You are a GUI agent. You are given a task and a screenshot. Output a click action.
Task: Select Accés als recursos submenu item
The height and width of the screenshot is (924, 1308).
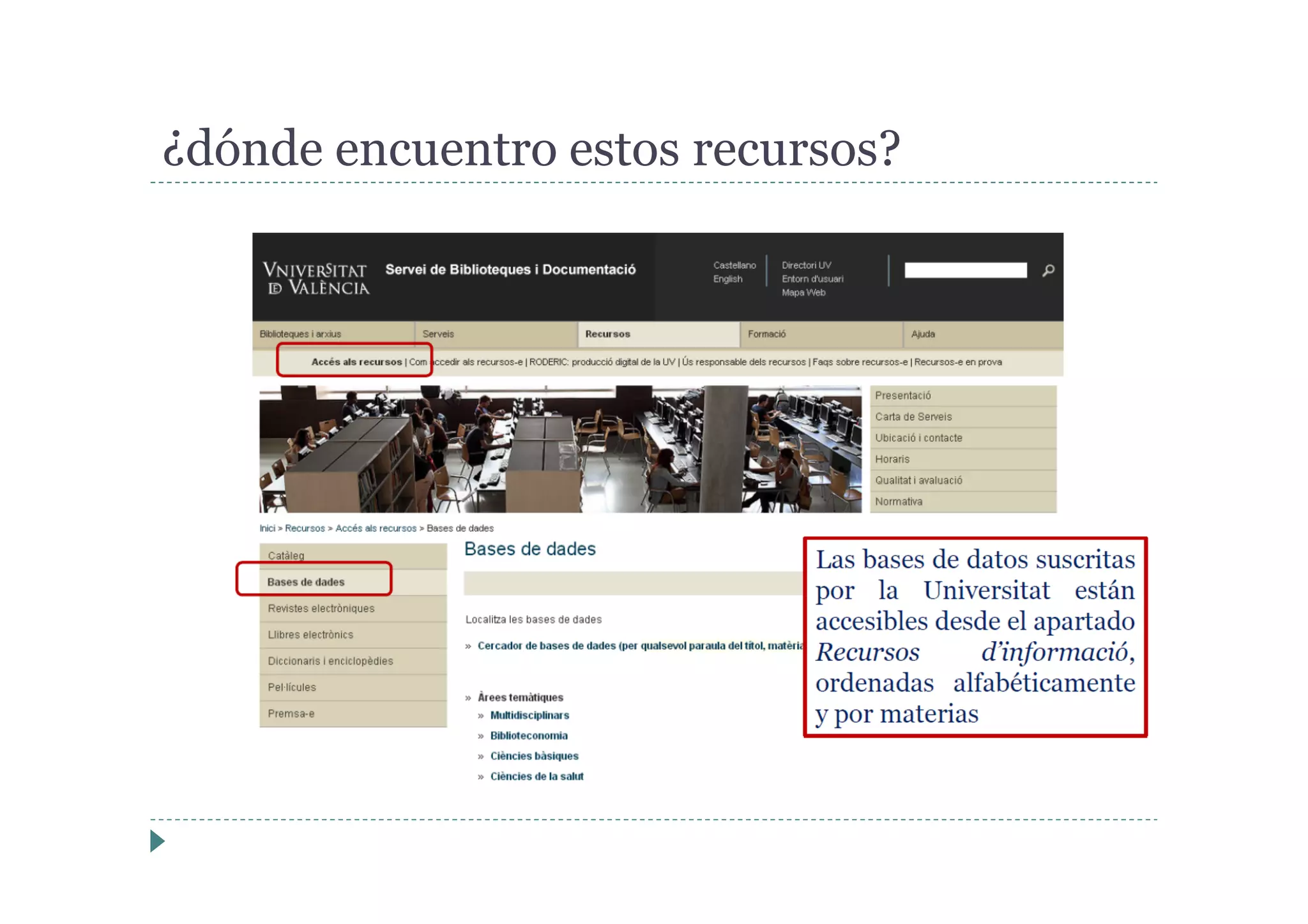(356, 362)
